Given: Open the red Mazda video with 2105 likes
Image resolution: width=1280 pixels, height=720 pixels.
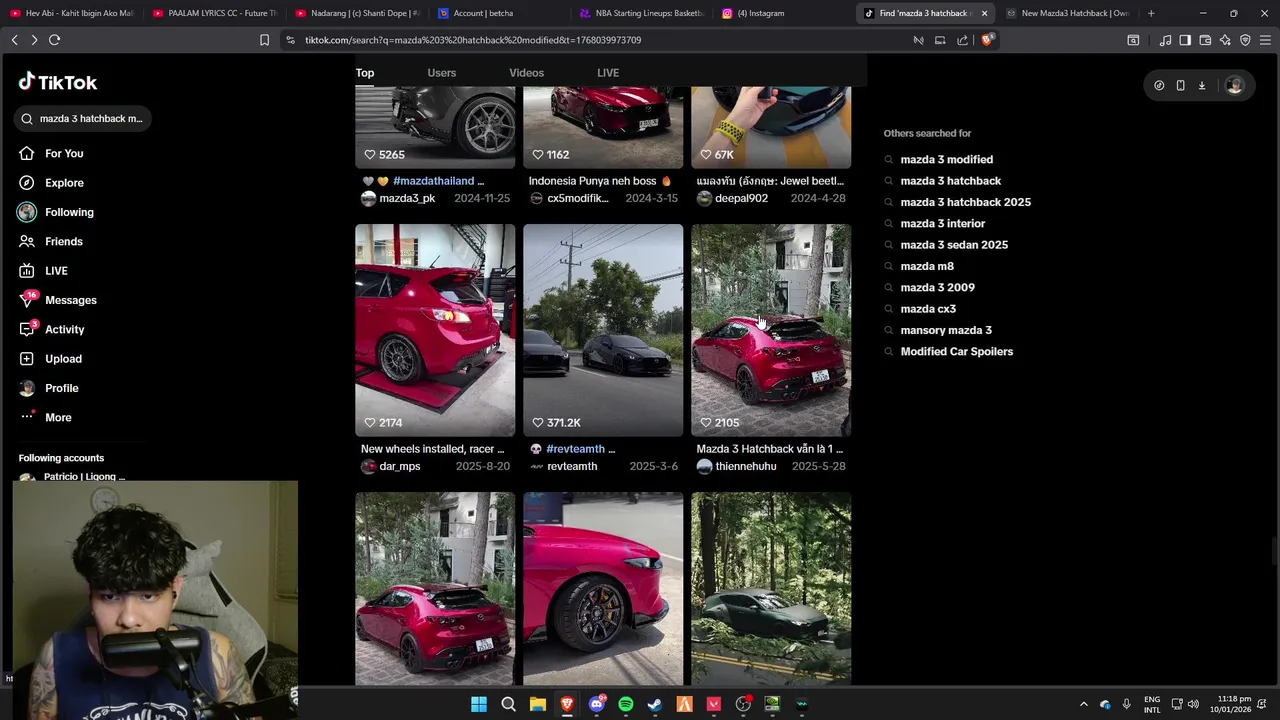Looking at the screenshot, I should coord(771,330).
